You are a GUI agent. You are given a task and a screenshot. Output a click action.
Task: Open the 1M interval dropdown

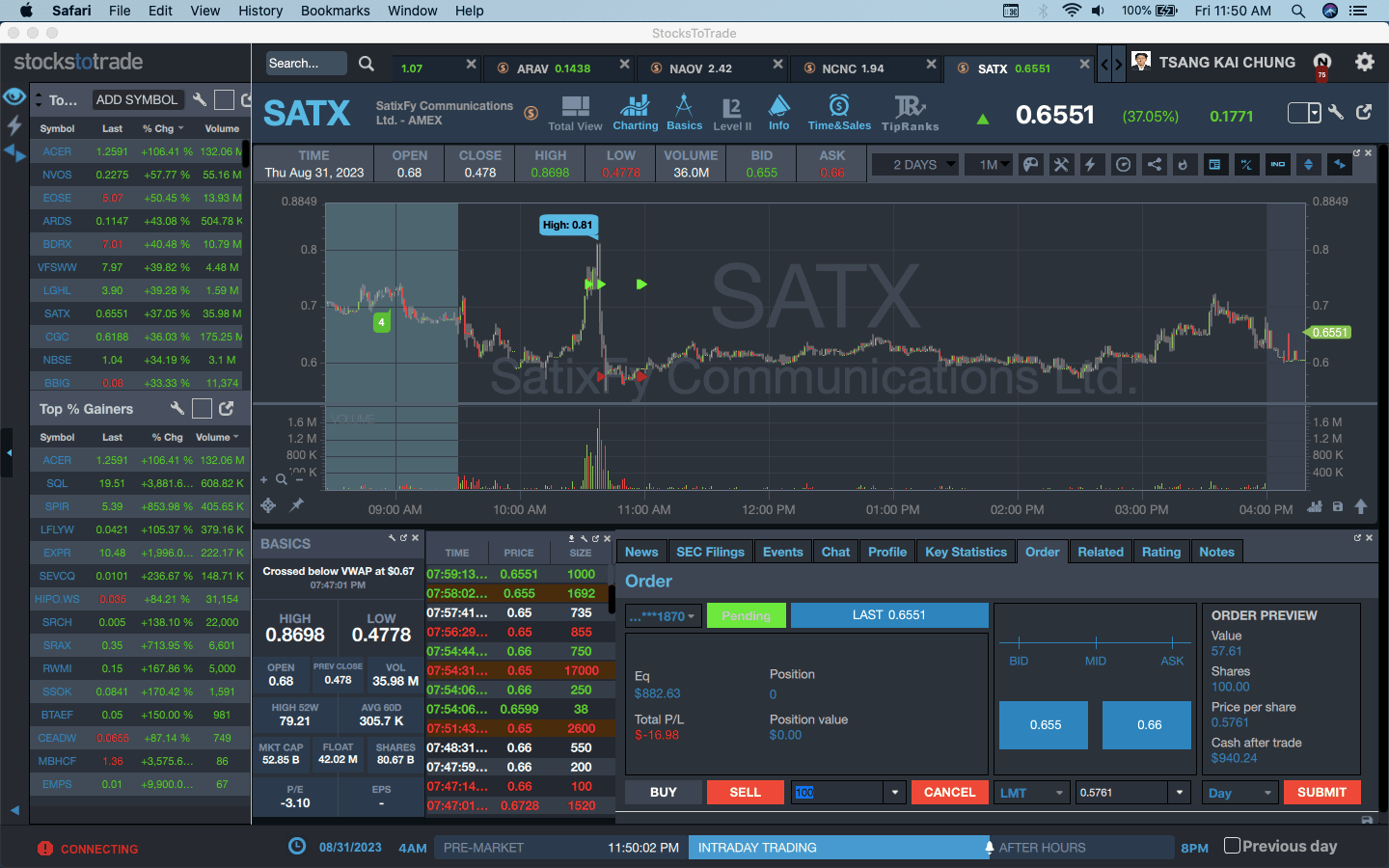click(991, 164)
